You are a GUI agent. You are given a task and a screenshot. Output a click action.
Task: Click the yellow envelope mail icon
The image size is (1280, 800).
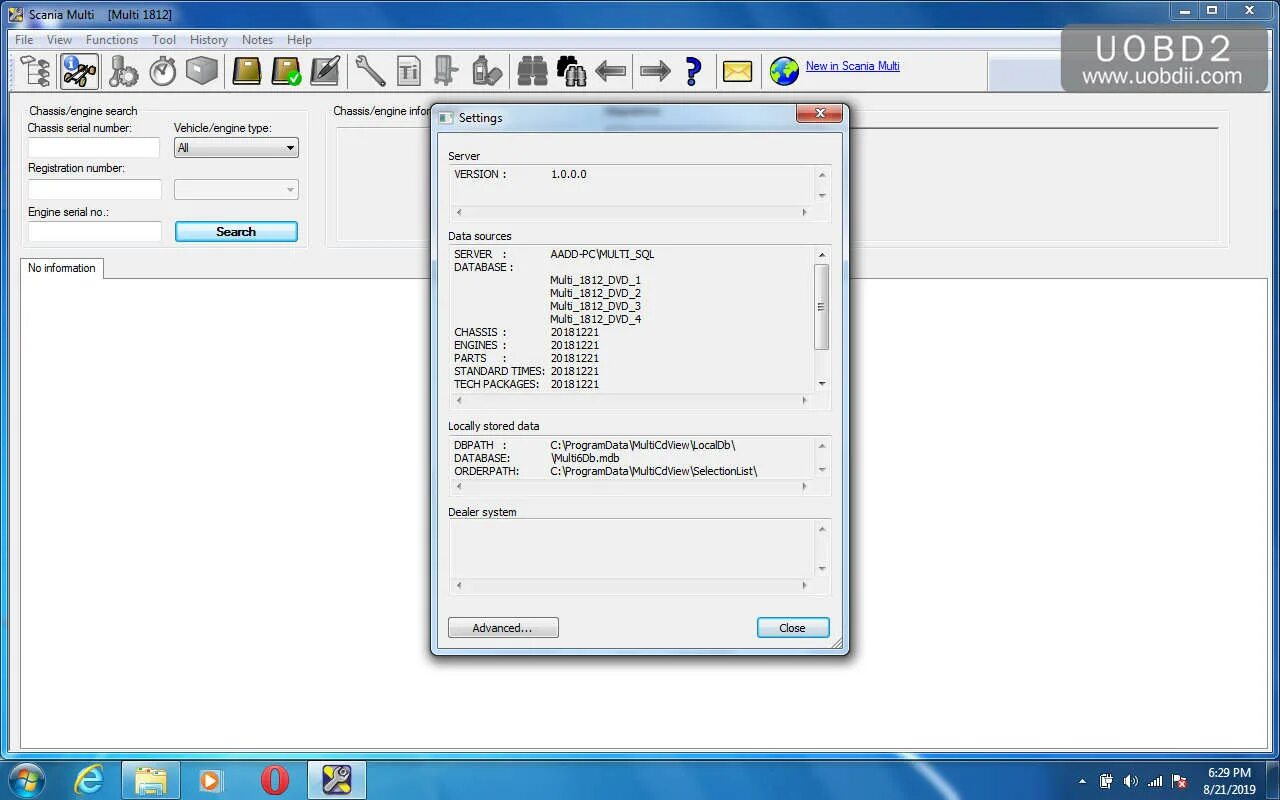[737, 71]
